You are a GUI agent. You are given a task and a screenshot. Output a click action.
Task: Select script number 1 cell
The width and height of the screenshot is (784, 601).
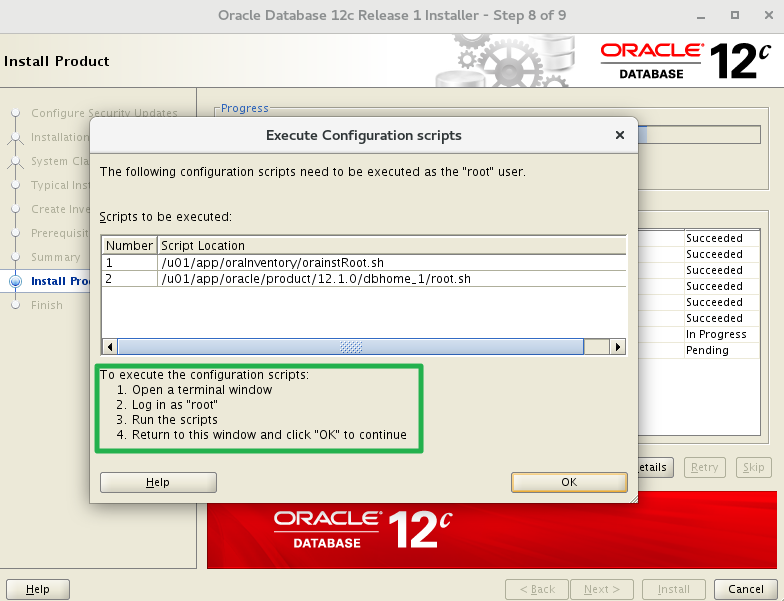(130, 262)
